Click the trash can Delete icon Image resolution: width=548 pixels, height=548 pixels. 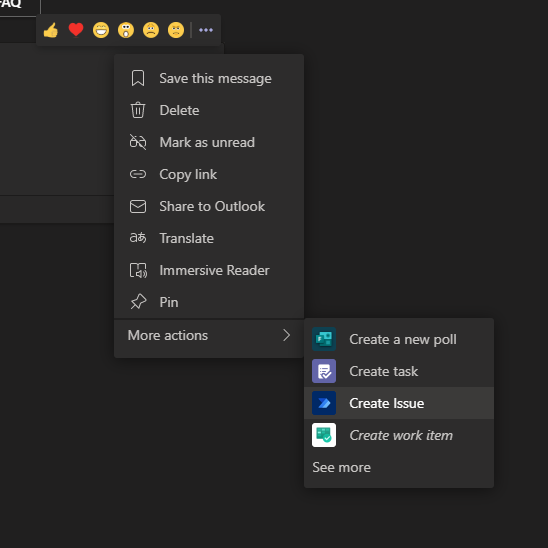pyautogui.click(x=138, y=110)
